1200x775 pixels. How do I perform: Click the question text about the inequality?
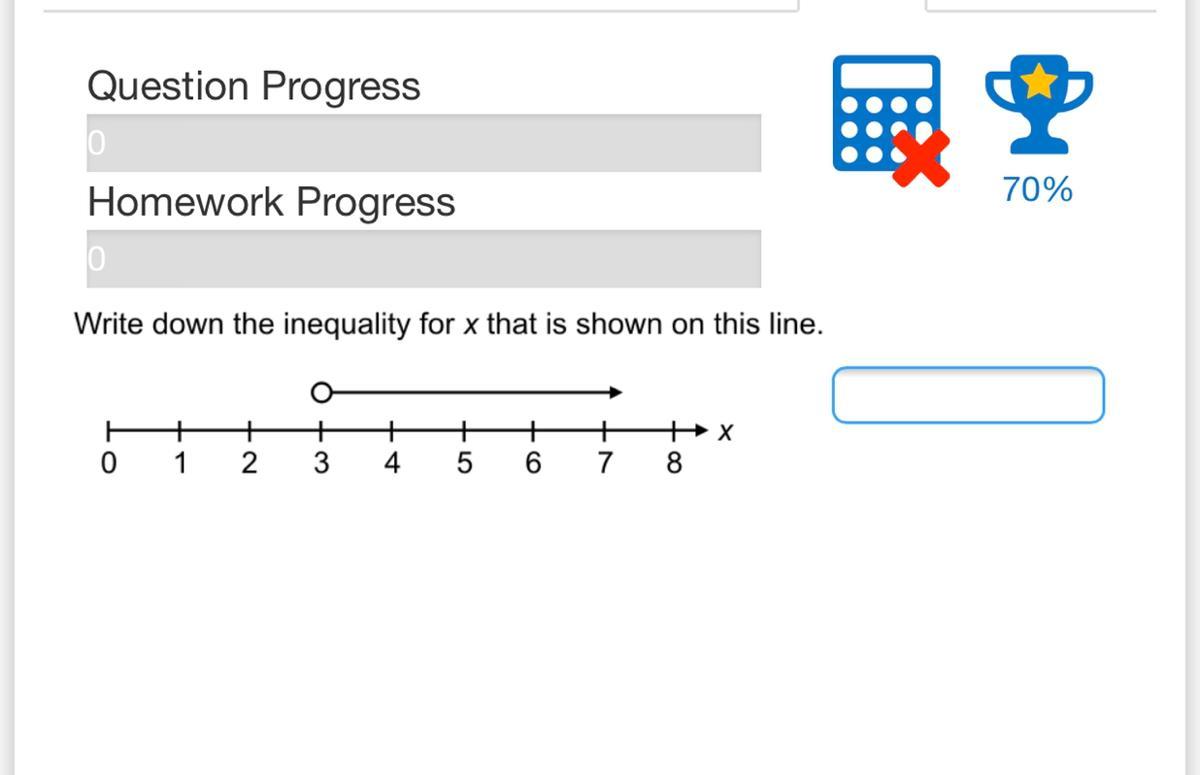coord(449,324)
